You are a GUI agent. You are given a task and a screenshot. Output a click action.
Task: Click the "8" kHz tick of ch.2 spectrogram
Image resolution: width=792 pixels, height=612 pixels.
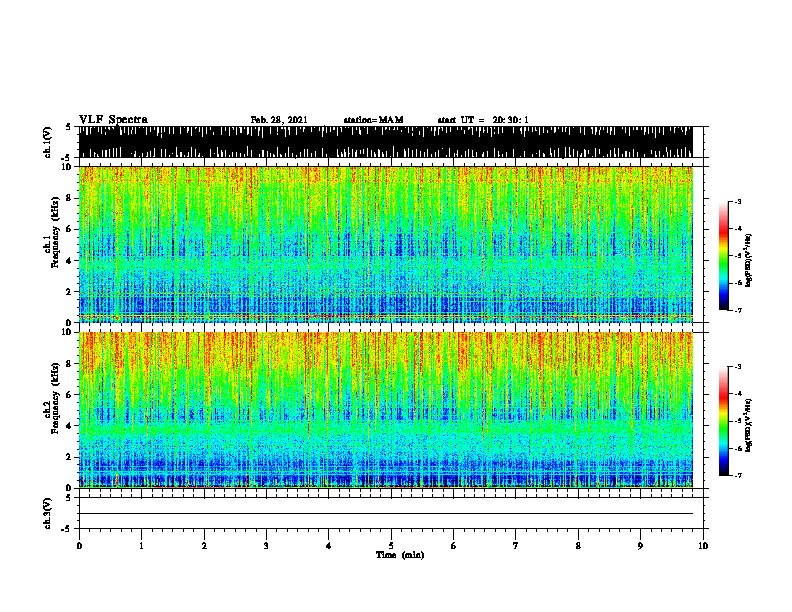pos(70,364)
